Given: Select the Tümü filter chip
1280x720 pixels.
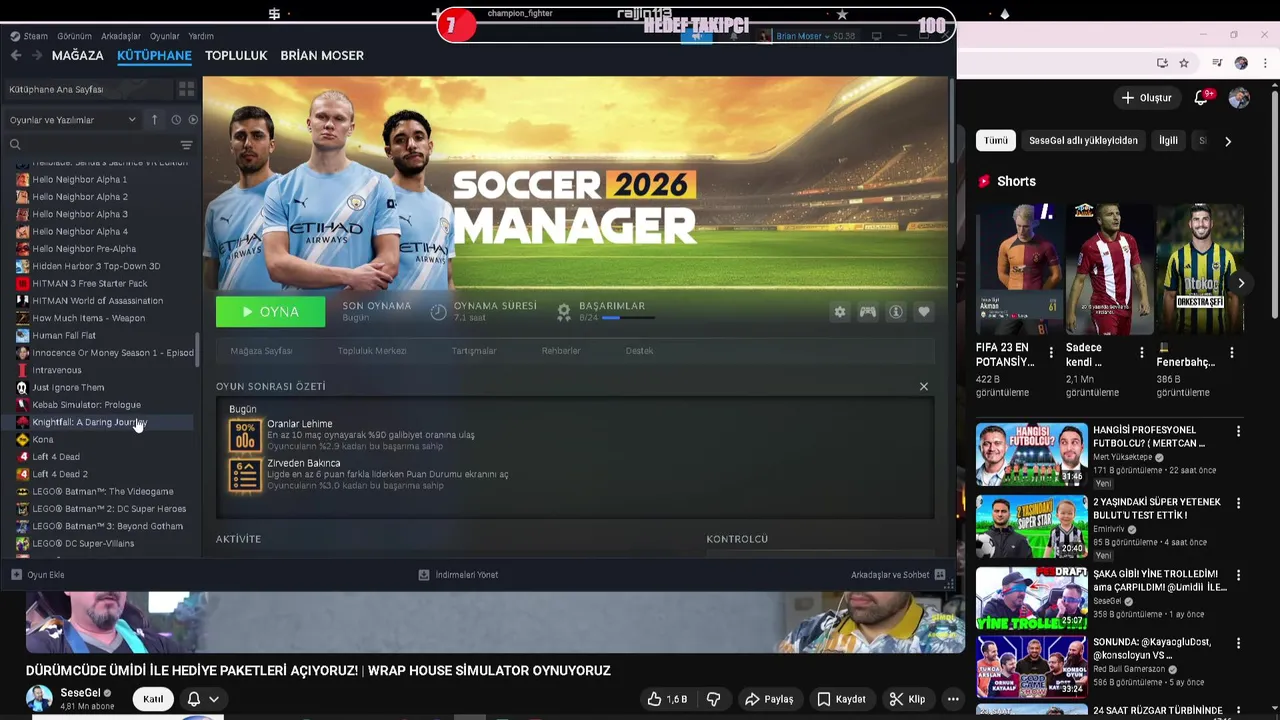Looking at the screenshot, I should click(996, 141).
